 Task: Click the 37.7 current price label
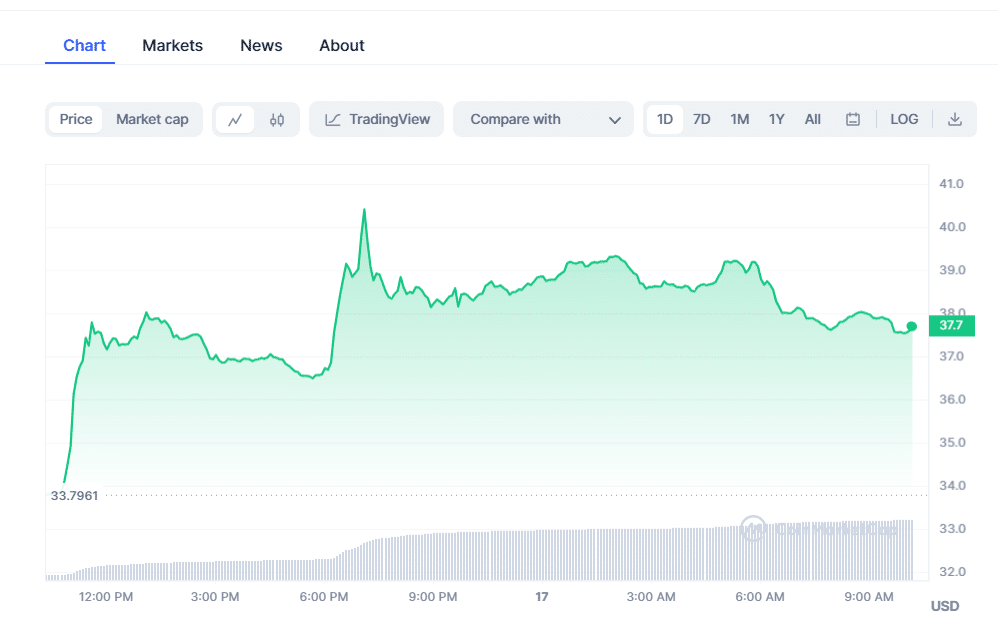click(951, 325)
